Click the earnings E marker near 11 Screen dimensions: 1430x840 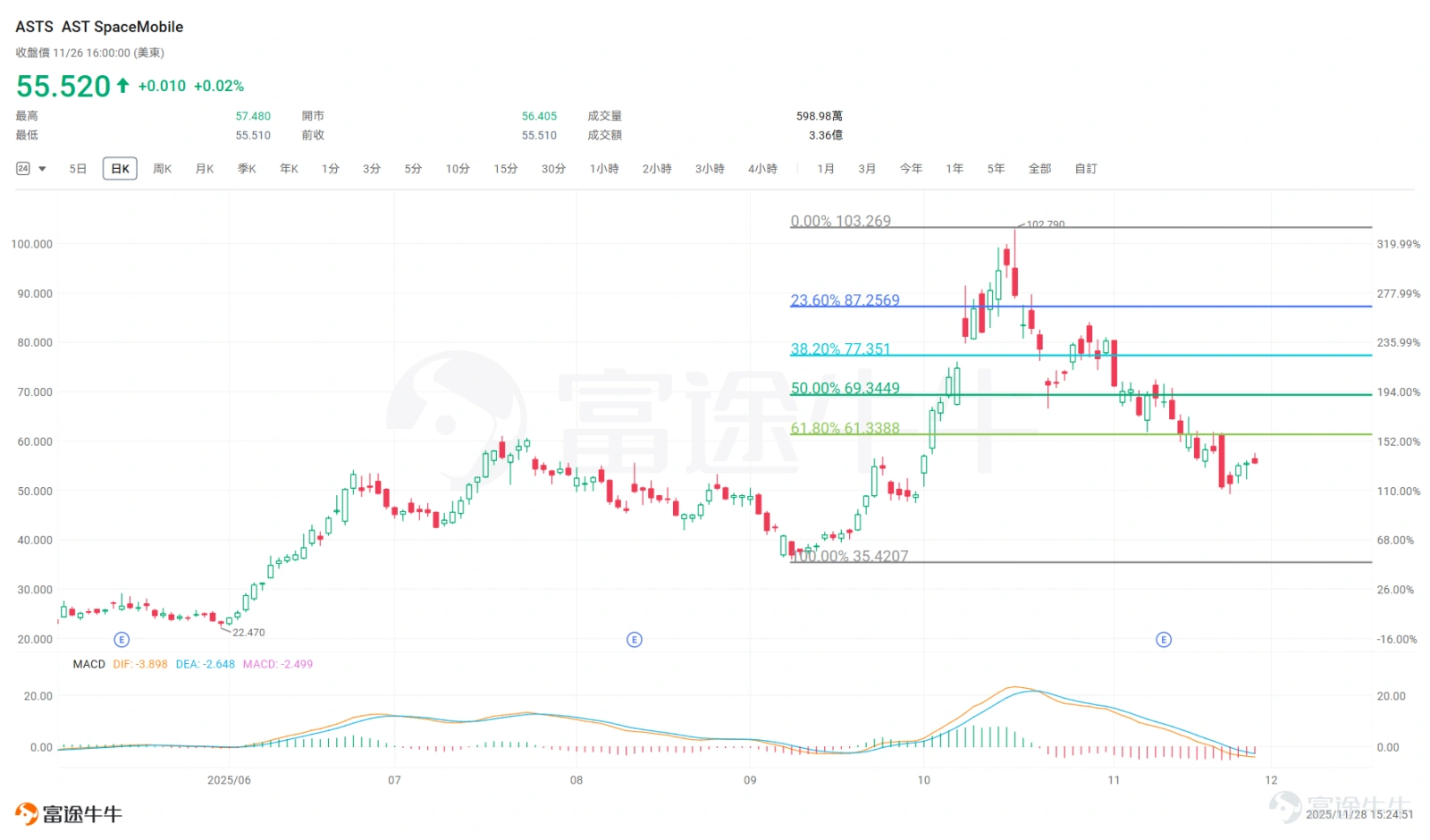(1164, 639)
